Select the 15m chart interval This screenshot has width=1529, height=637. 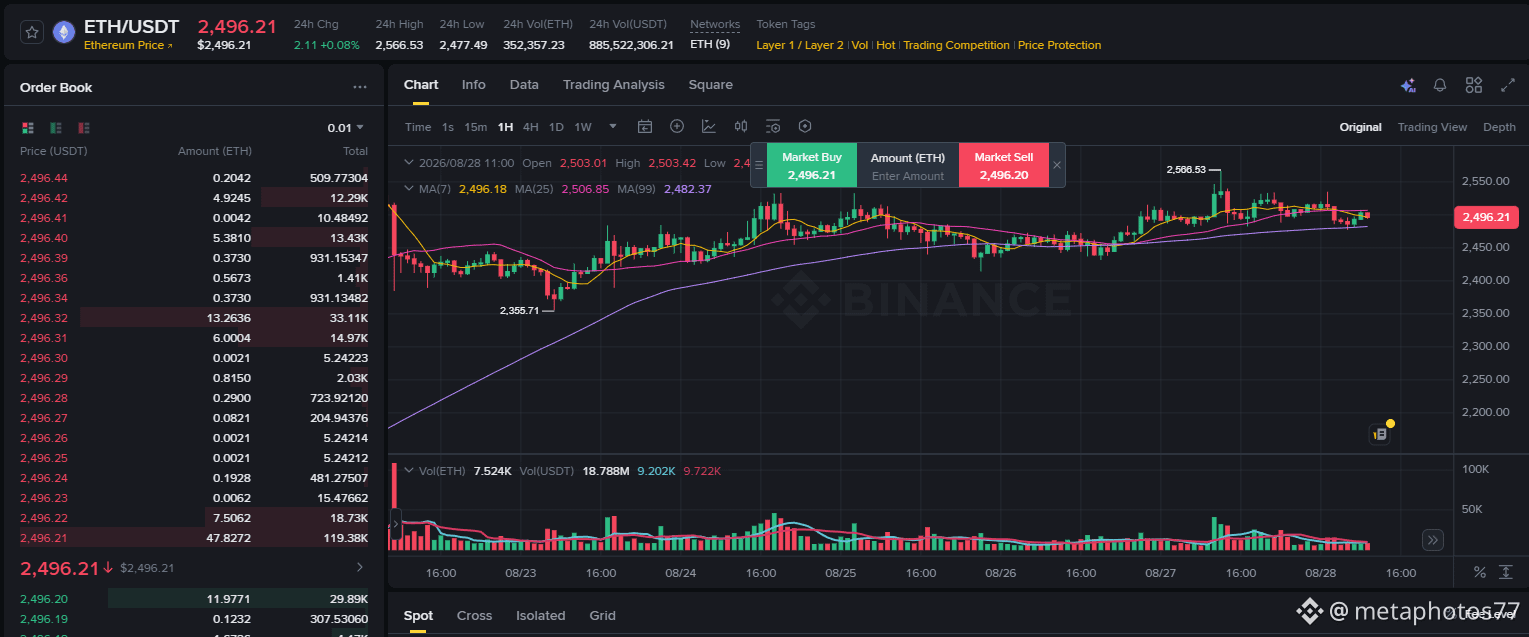pyautogui.click(x=476, y=127)
